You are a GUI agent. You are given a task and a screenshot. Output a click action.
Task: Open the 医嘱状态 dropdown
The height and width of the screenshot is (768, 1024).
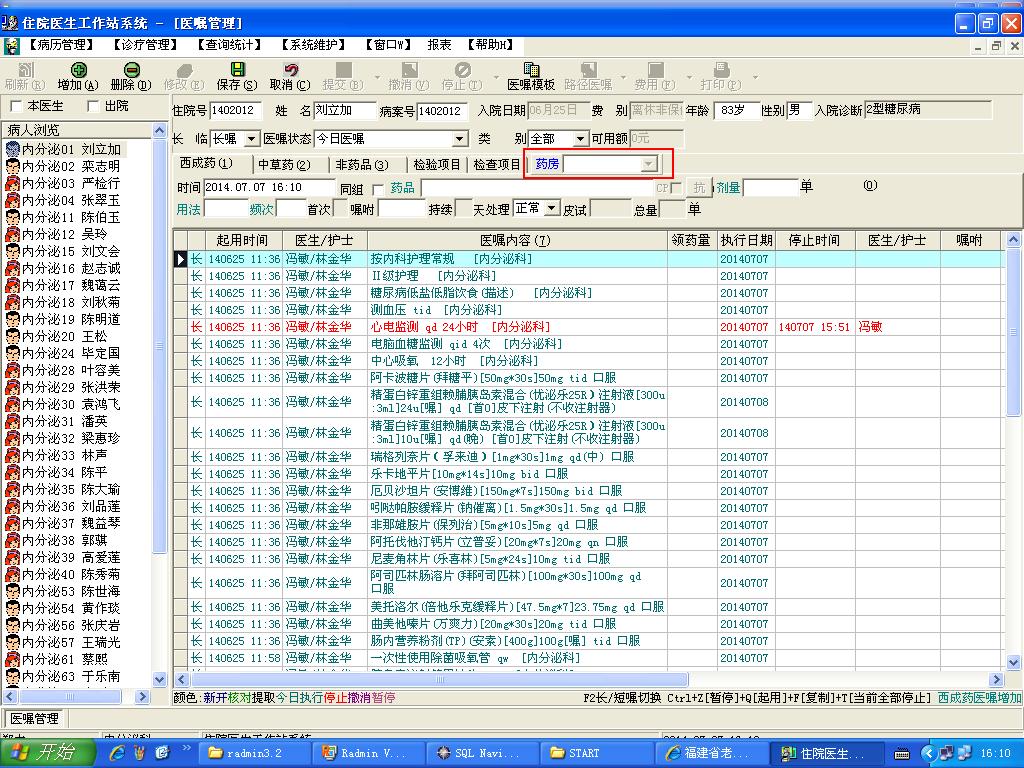(460, 139)
